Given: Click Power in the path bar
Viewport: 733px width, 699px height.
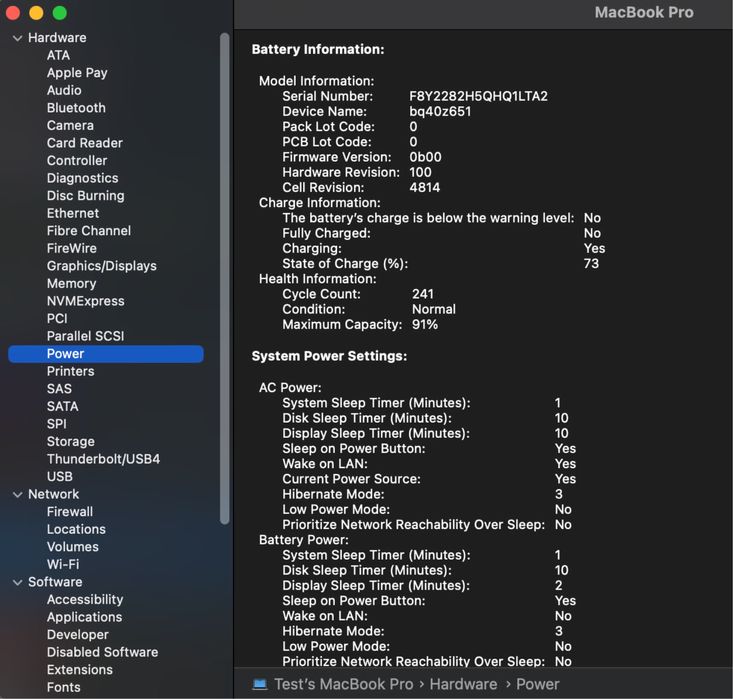Looking at the screenshot, I should point(538,685).
